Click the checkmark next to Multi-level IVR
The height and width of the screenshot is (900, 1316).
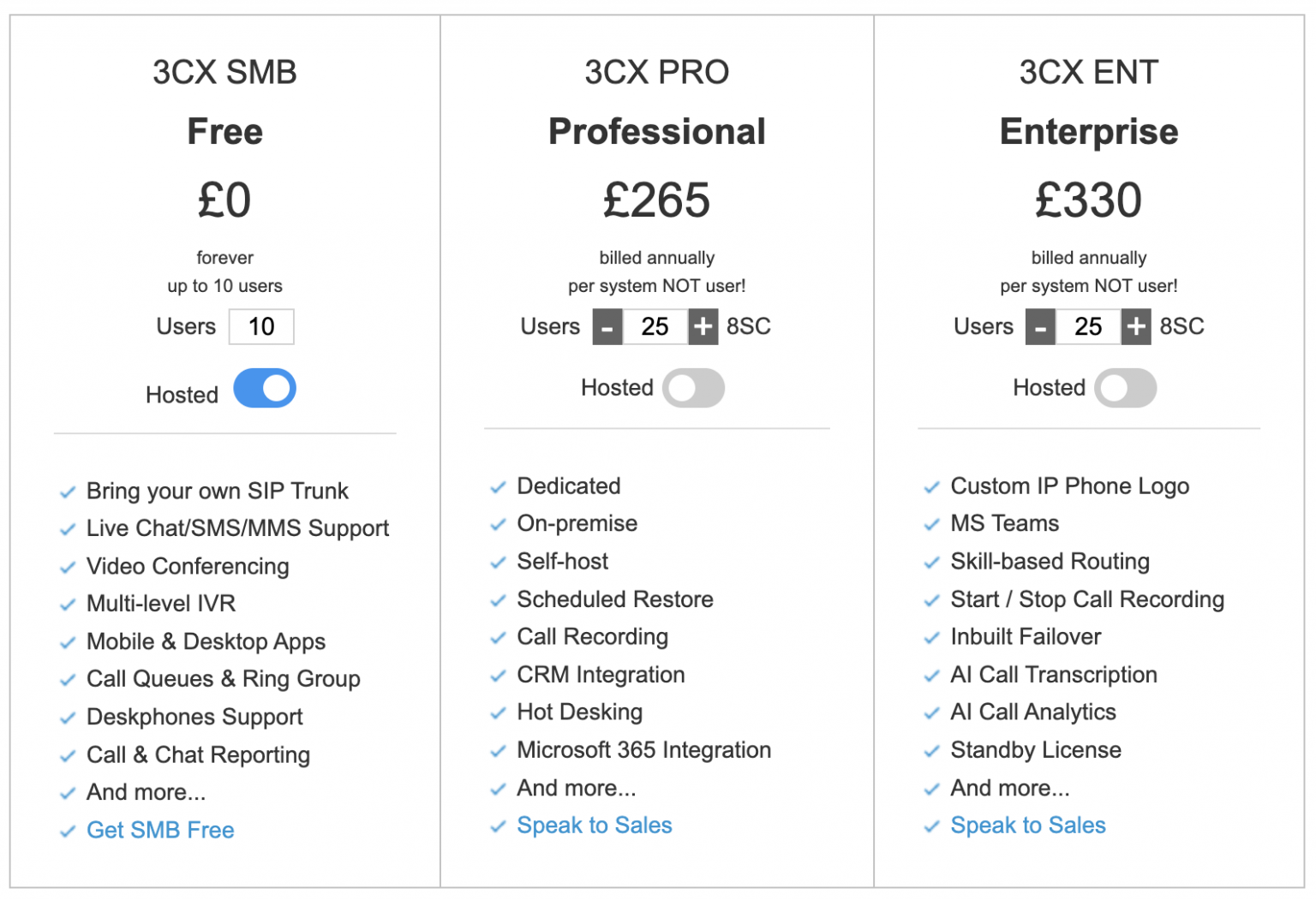(x=69, y=605)
